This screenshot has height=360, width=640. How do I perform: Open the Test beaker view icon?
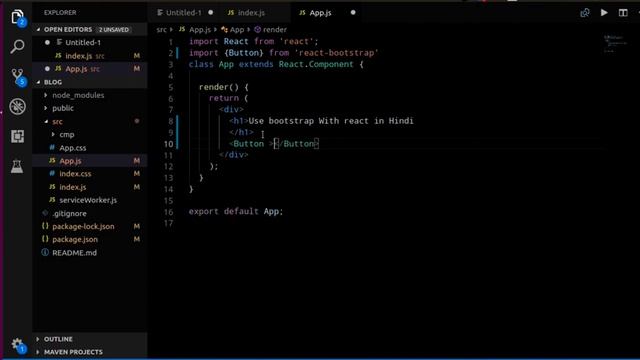[x=17, y=166]
